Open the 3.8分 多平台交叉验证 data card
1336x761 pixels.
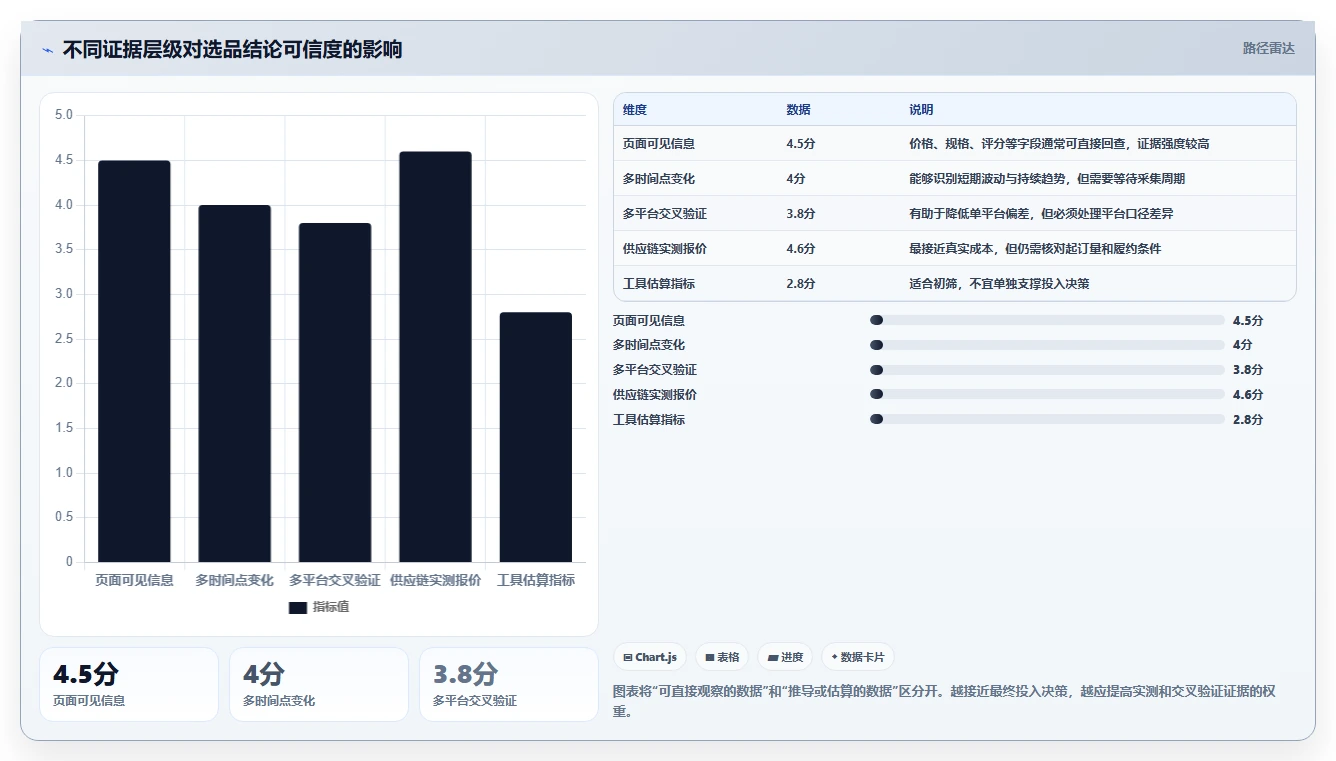click(x=509, y=684)
